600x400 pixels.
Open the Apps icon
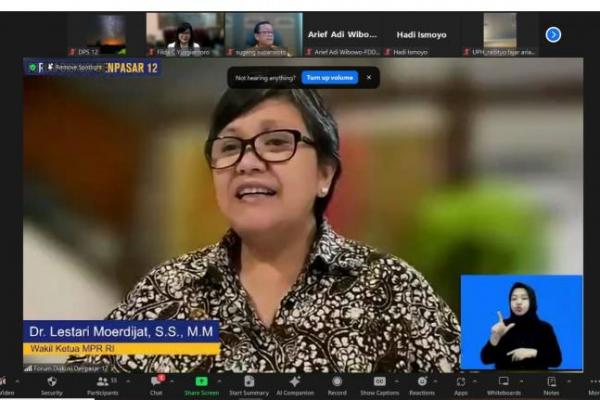[x=461, y=382]
